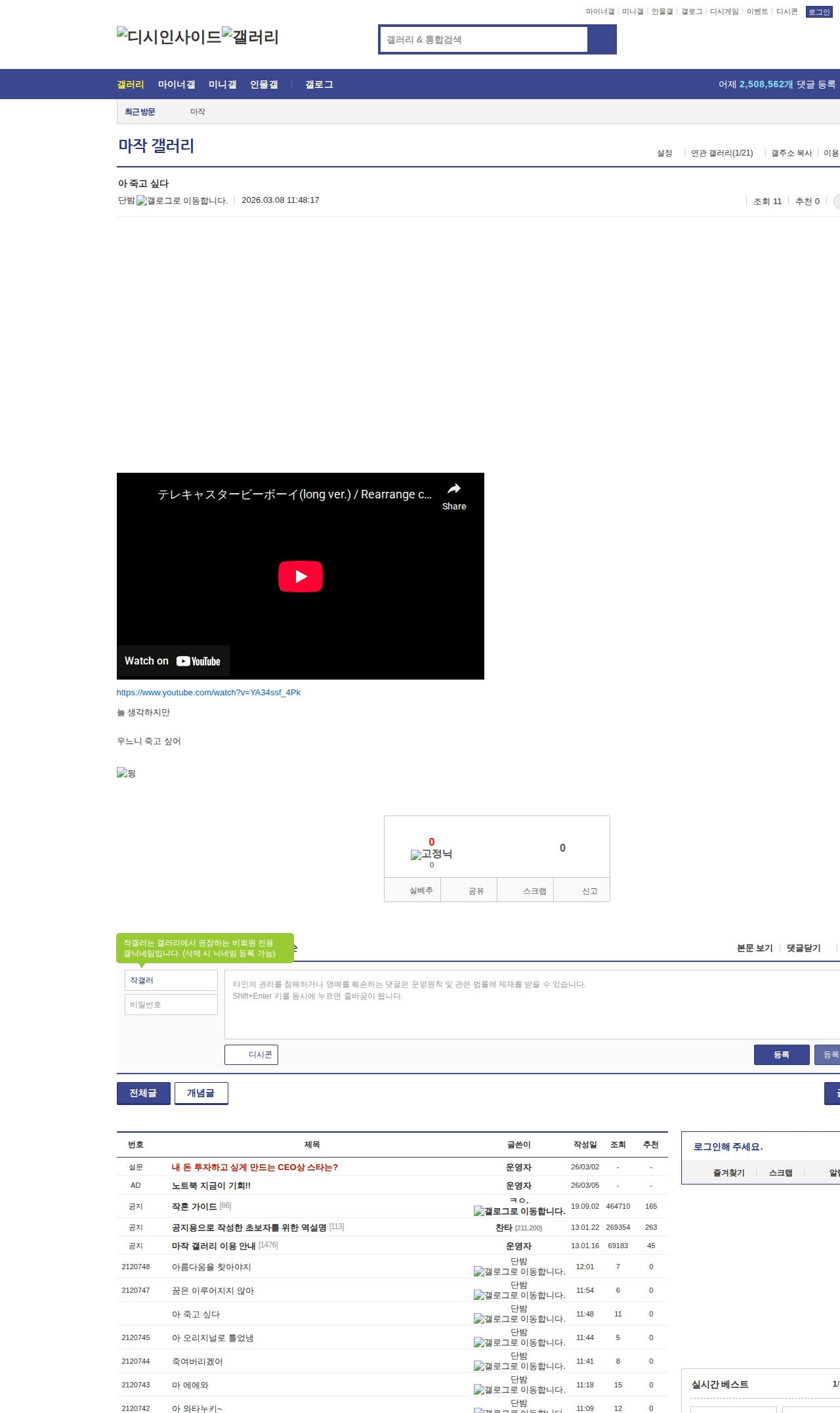
Task: Open the YouTube URL link below video
Action: [208, 692]
